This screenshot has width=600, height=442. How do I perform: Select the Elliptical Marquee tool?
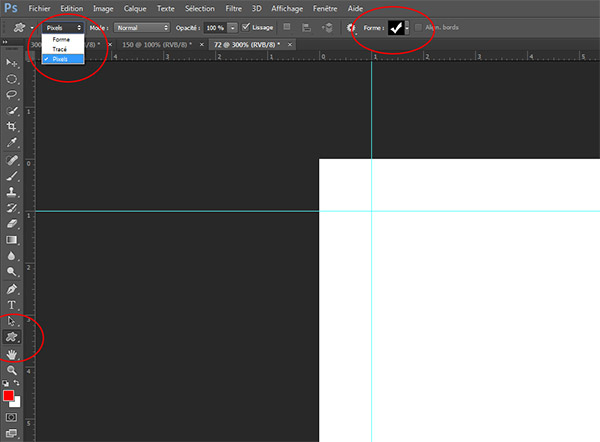coord(11,79)
